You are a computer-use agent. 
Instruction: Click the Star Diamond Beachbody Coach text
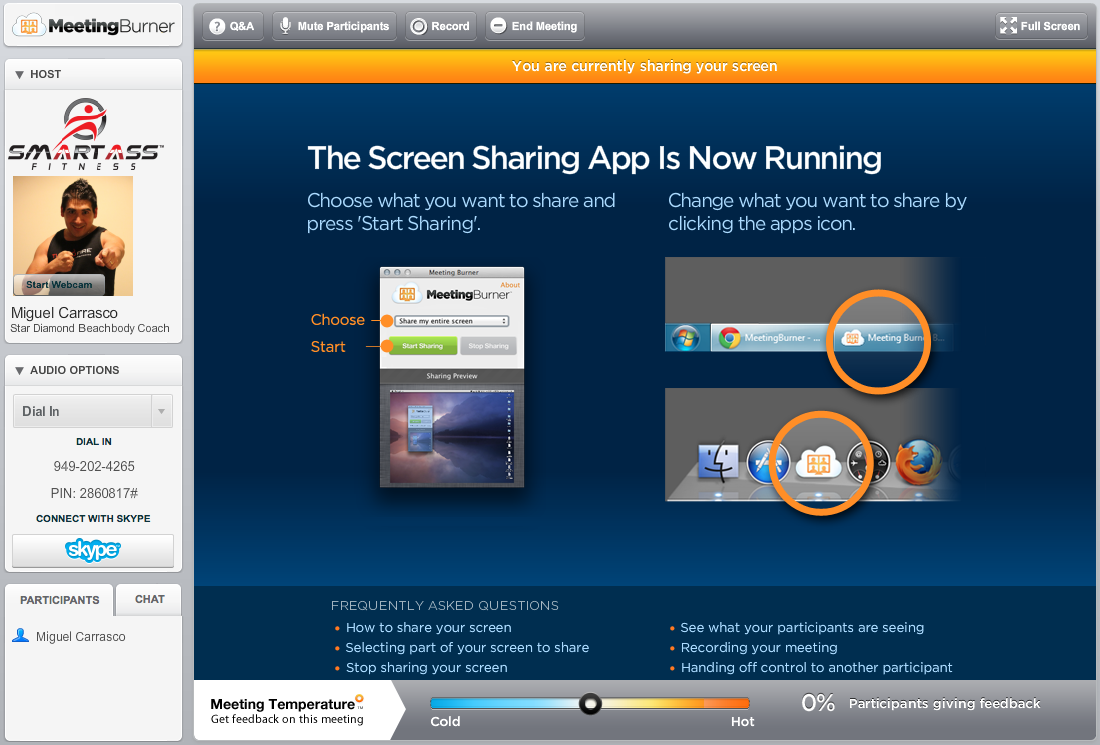[x=90, y=328]
